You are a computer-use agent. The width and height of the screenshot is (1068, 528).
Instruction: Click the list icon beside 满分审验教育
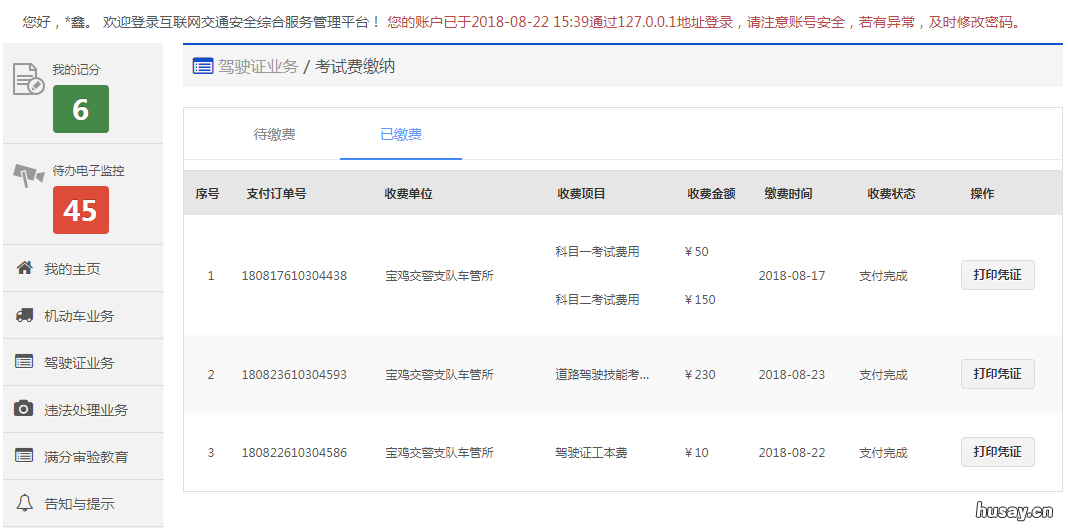point(25,455)
